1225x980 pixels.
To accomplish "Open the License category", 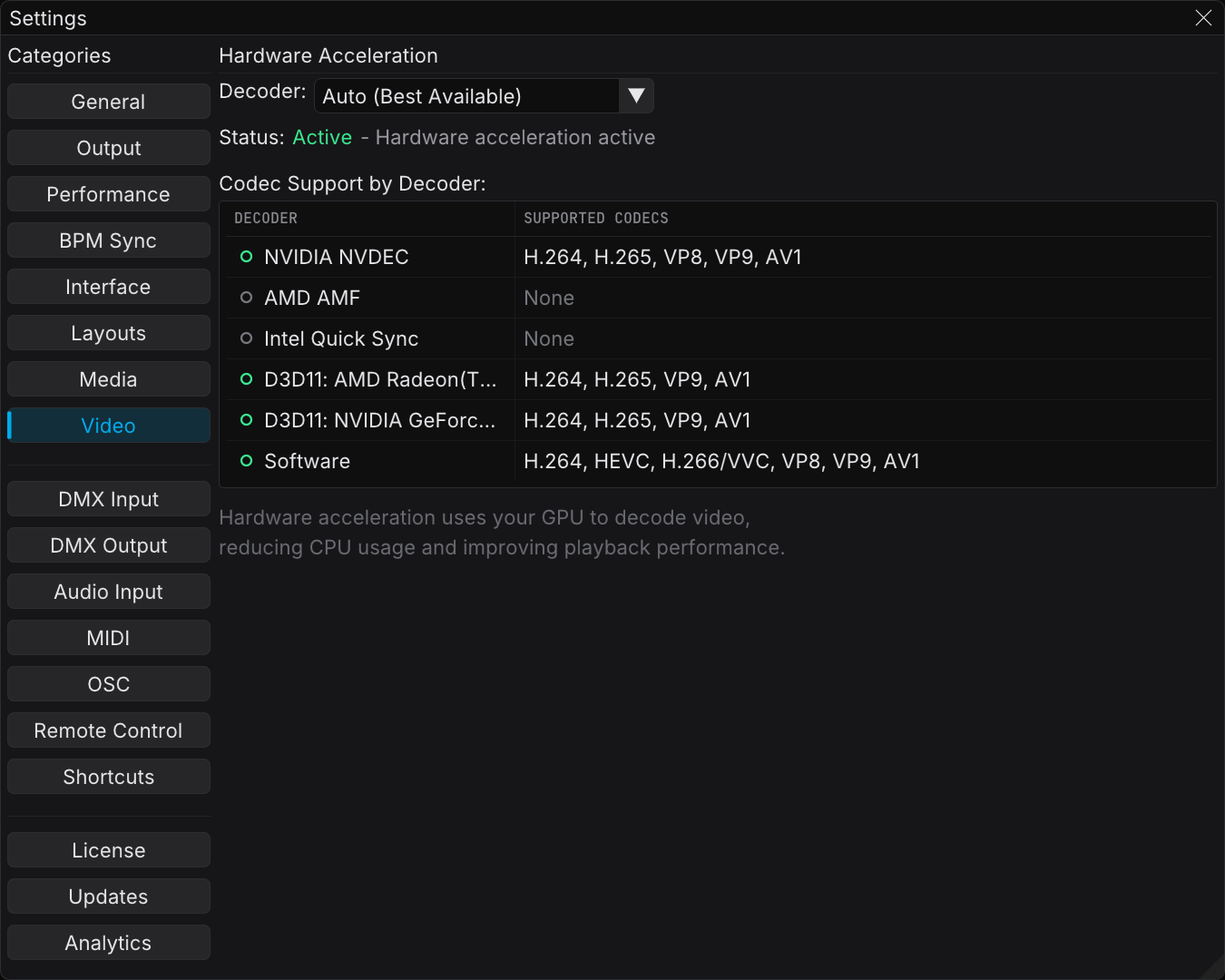I will [109, 850].
